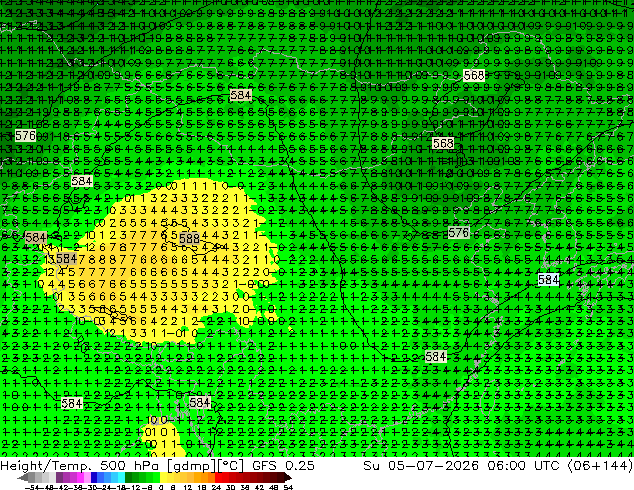Click the 576 label on the right side
The width and height of the screenshot is (634, 490).
tap(459, 232)
